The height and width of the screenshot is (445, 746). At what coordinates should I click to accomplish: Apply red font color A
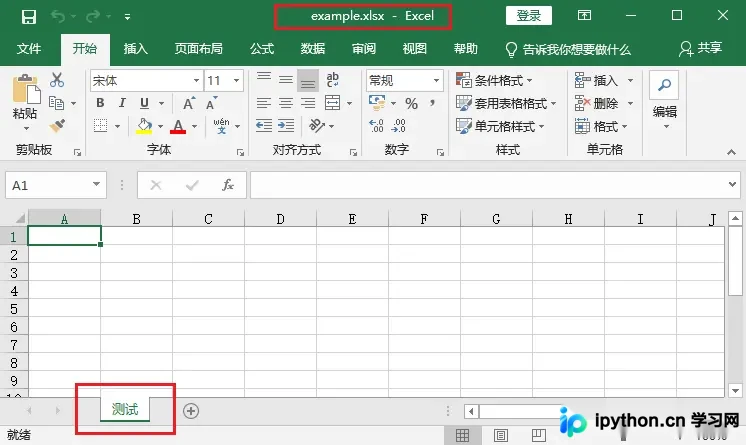click(178, 126)
